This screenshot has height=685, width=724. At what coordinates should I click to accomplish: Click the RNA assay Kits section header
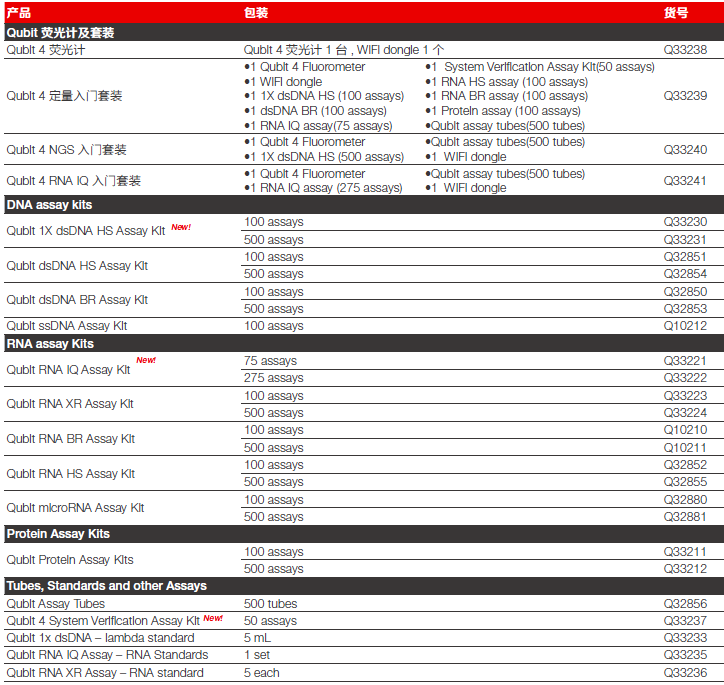click(50, 343)
